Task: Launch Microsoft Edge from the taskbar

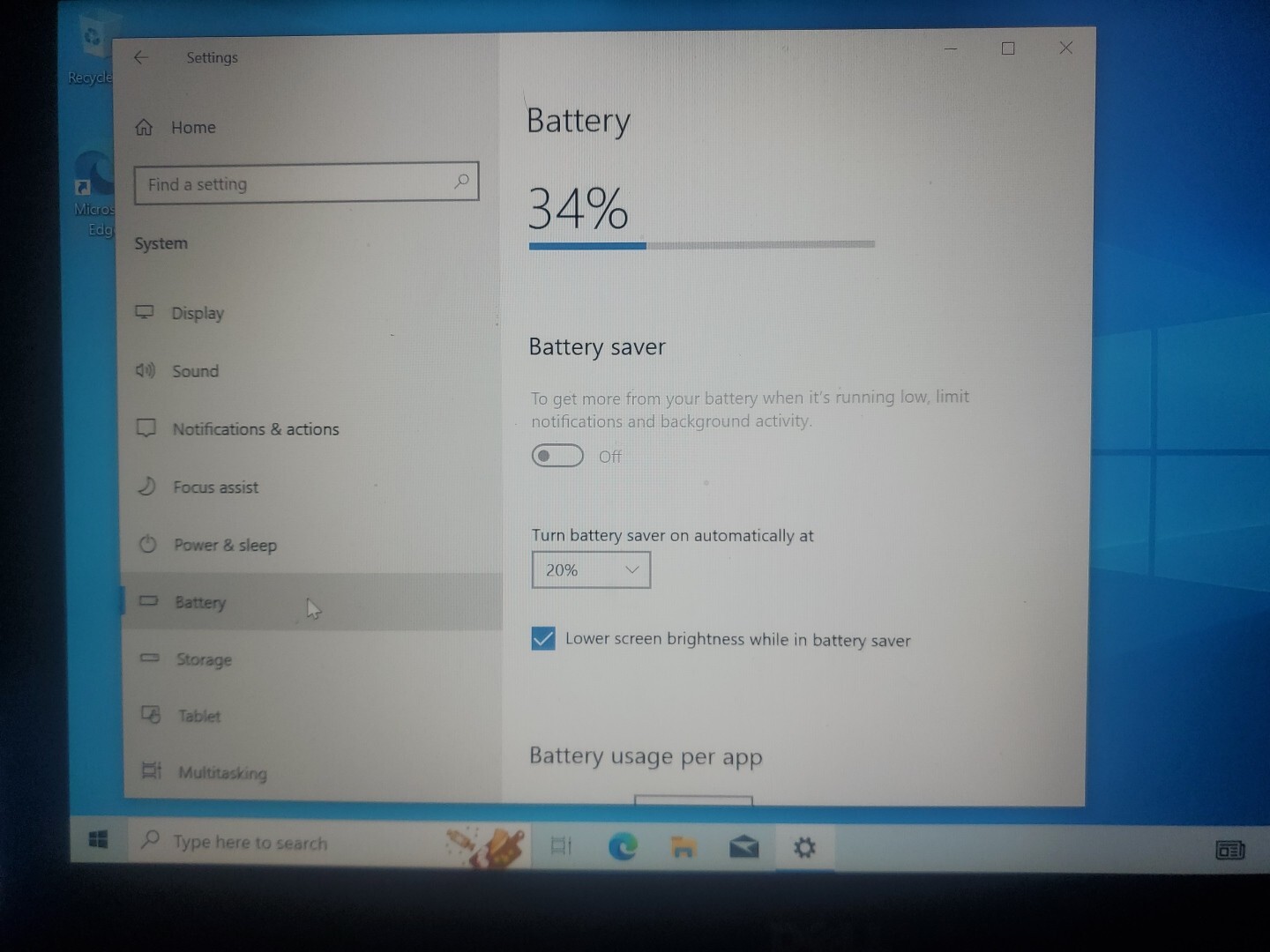Action: (623, 847)
